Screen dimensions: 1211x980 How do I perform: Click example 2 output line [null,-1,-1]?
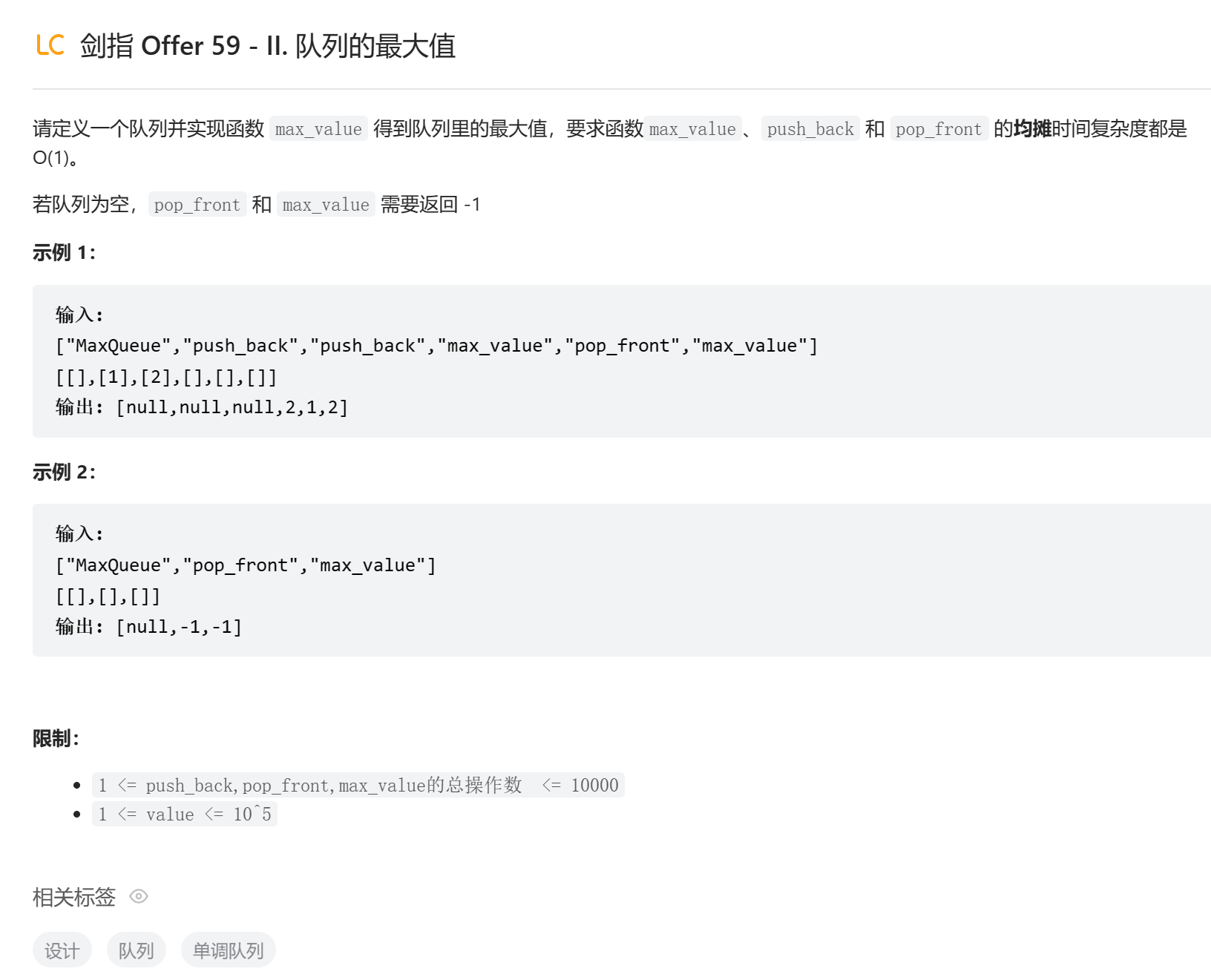179,627
